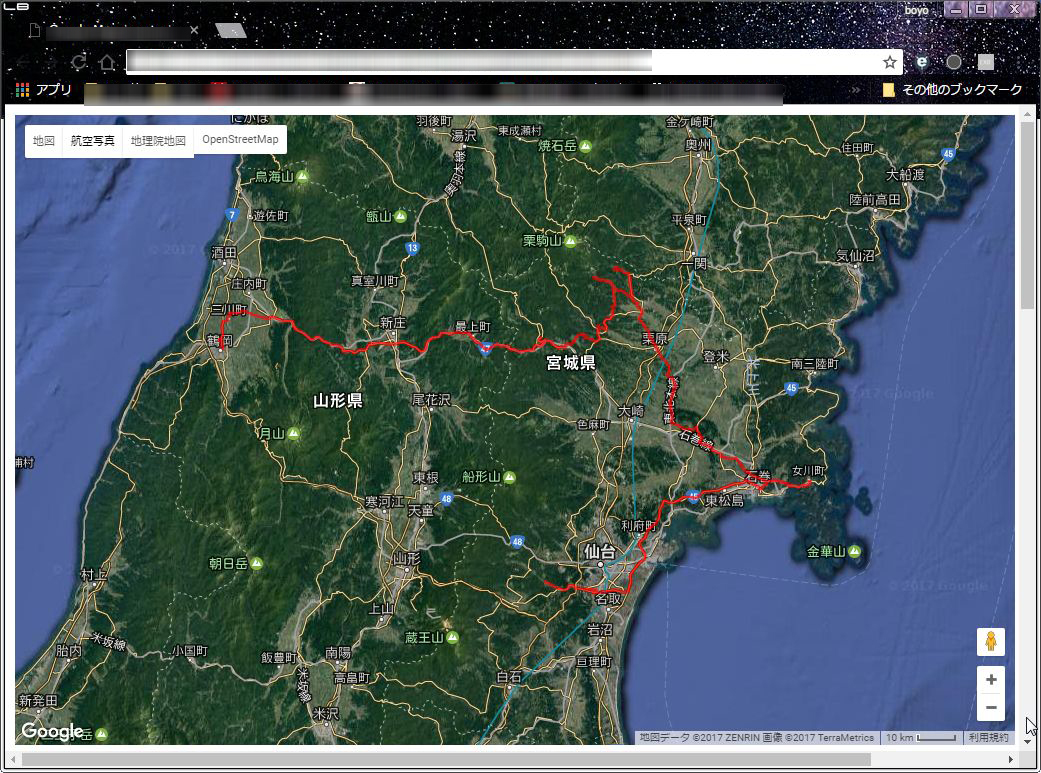Screen dimensions: 1041x773
Task: Click the 月山 mountain marker
Action: click(x=293, y=434)
